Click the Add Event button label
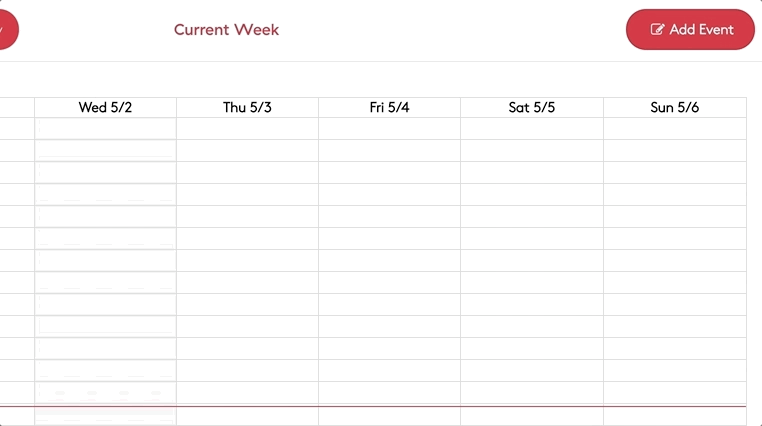The image size is (762, 426). point(701,30)
